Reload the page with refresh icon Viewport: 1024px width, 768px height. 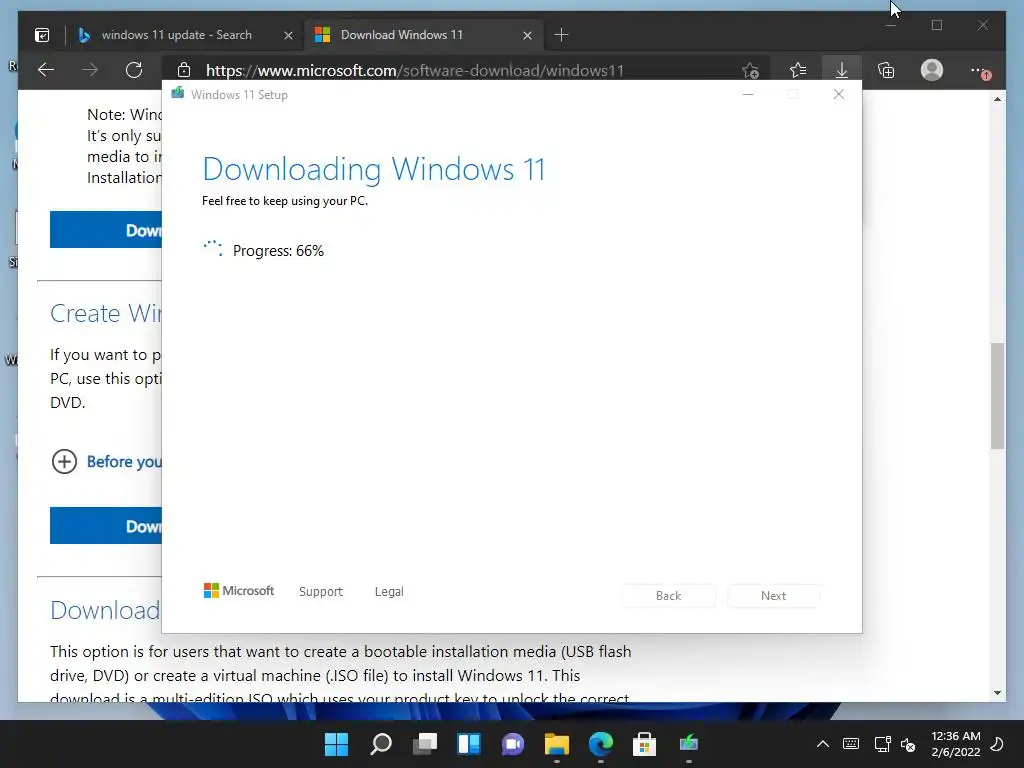(134, 70)
